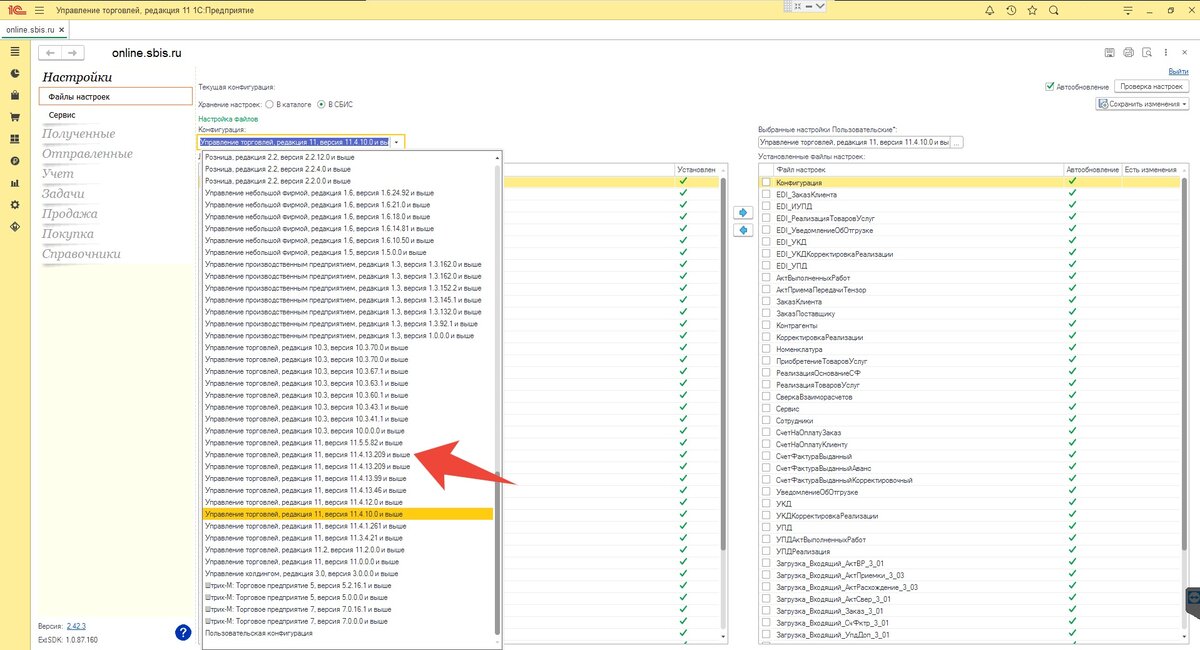This screenshot has width=1200, height=650.
Task: Click the Выйти link
Action: pyautogui.click(x=1178, y=72)
